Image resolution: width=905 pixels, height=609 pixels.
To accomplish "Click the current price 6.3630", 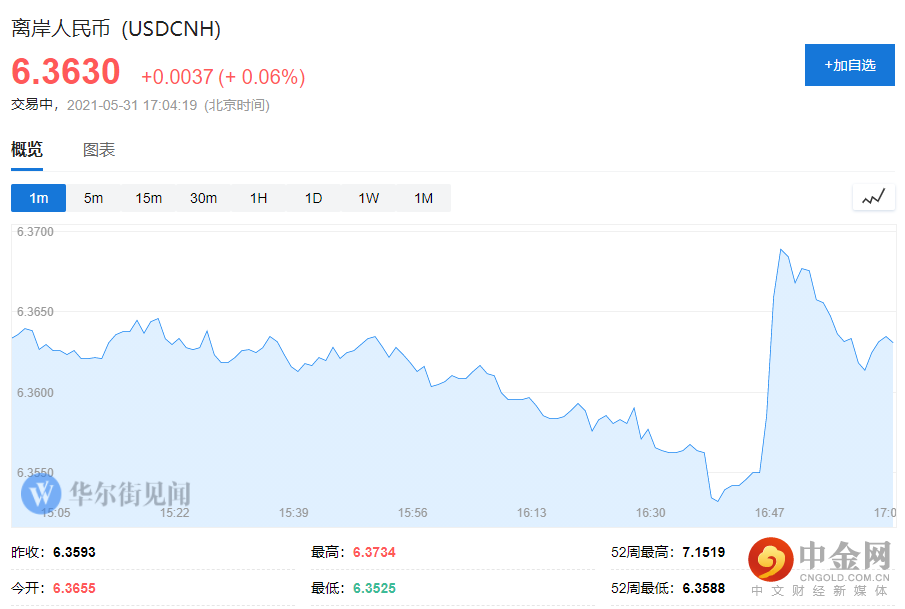I will tap(66, 72).
